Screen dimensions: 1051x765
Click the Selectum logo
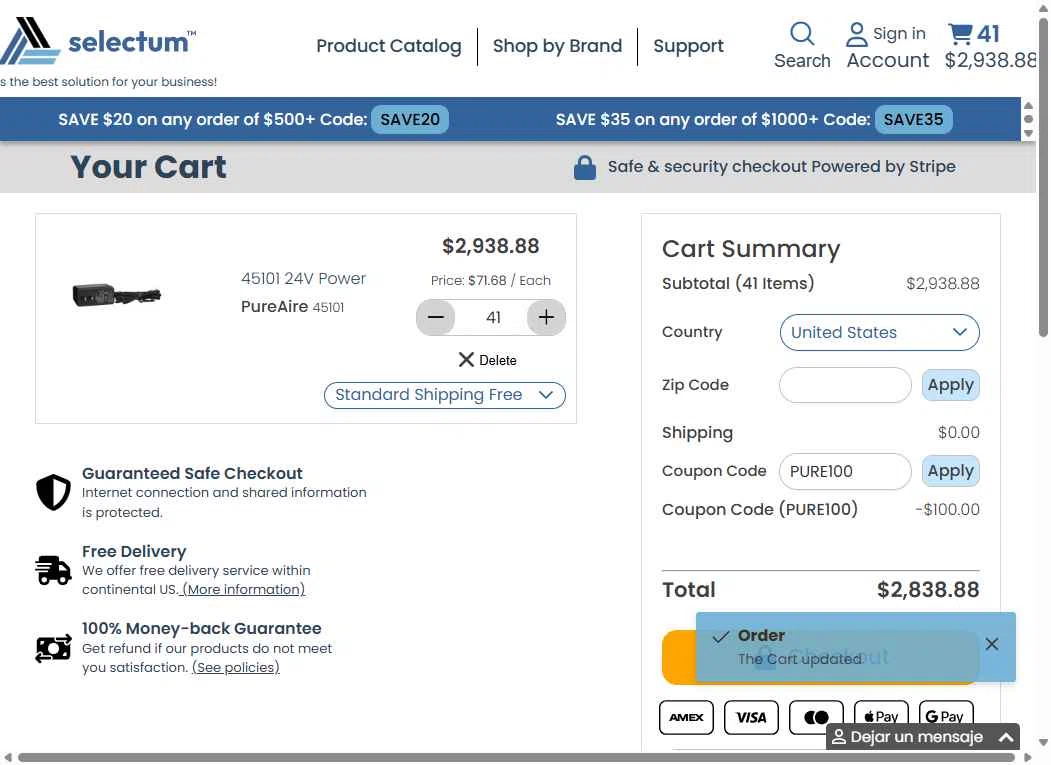point(98,42)
